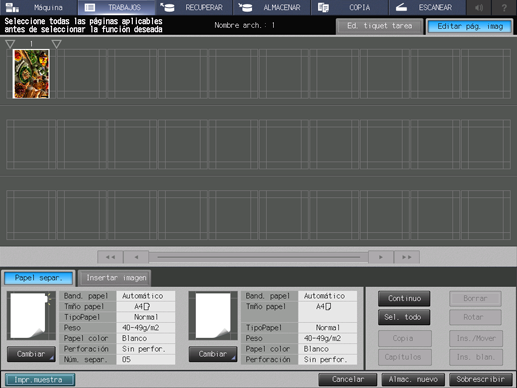This screenshot has width=517, height=388.
Task: Switch to the COPIA tab
Action: point(349,7)
